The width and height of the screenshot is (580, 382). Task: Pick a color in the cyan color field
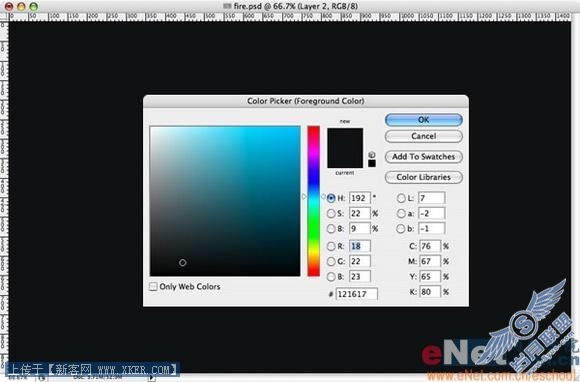(x=225, y=201)
